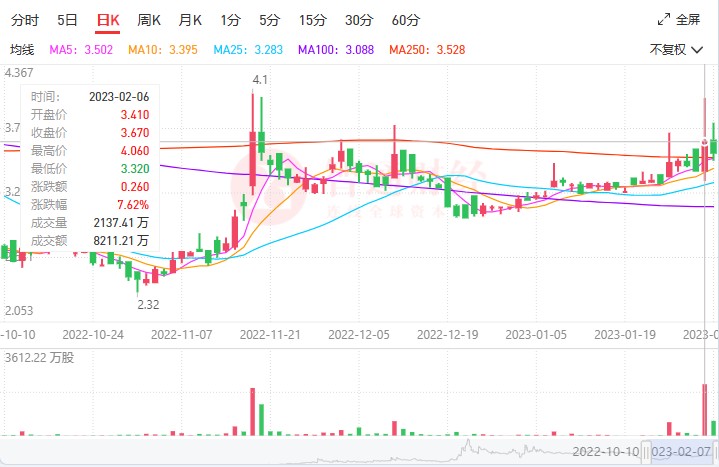Select the 60分 interval chart
This screenshot has height=467, width=719.
pos(406,20)
